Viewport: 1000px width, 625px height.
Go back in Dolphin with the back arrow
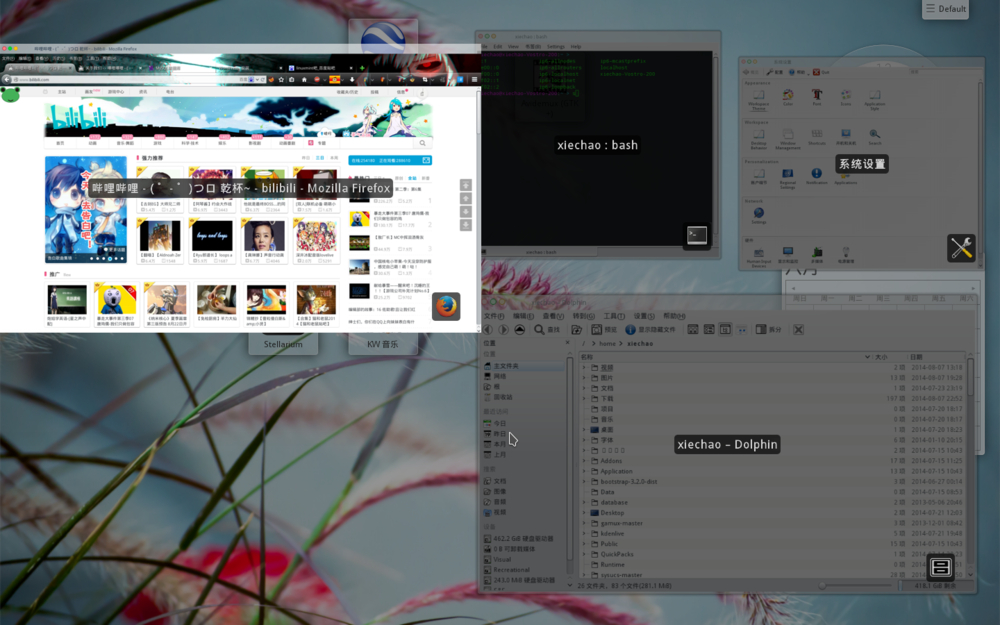tap(488, 330)
